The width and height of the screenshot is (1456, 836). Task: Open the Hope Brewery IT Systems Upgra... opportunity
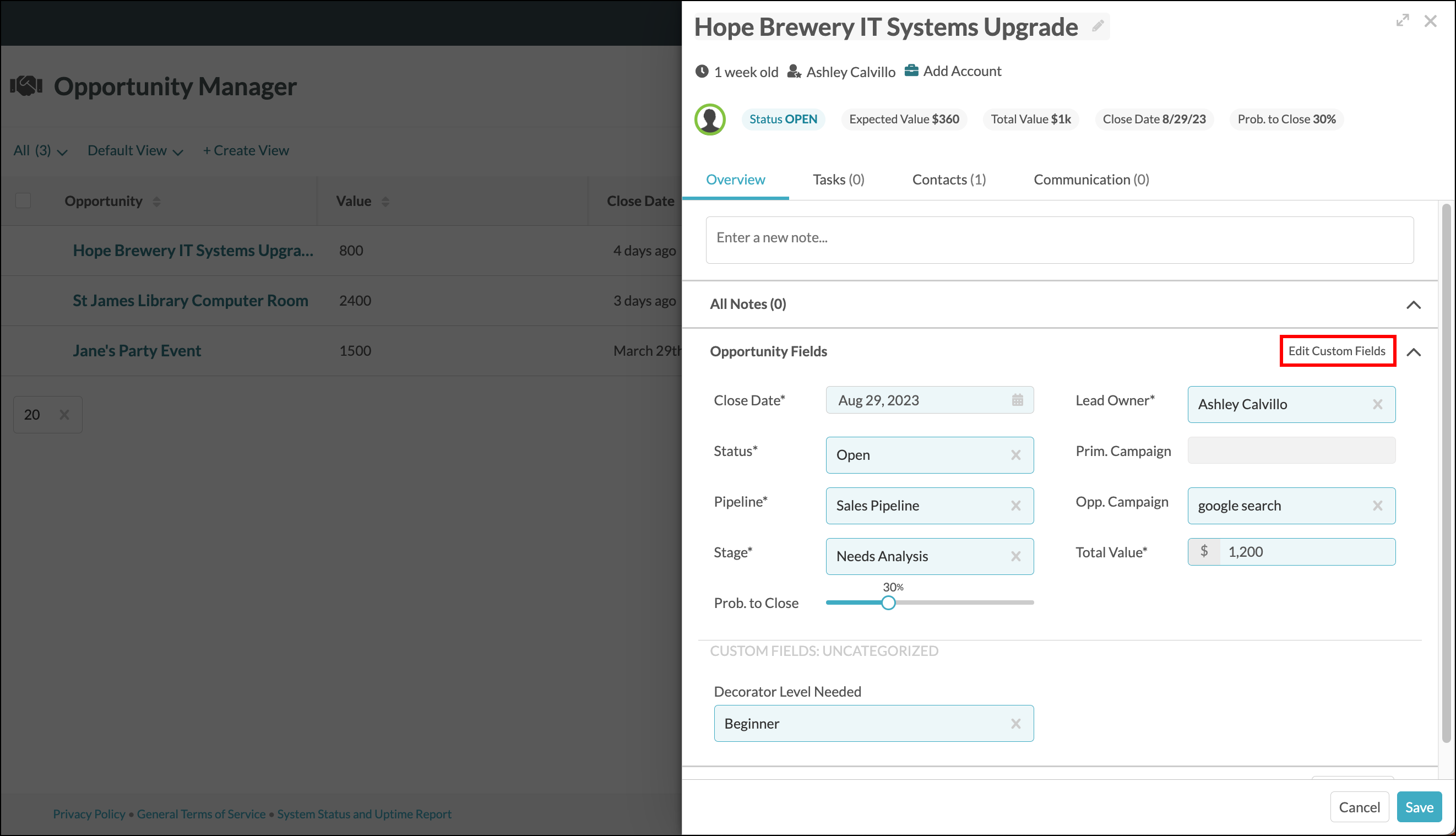tap(193, 251)
